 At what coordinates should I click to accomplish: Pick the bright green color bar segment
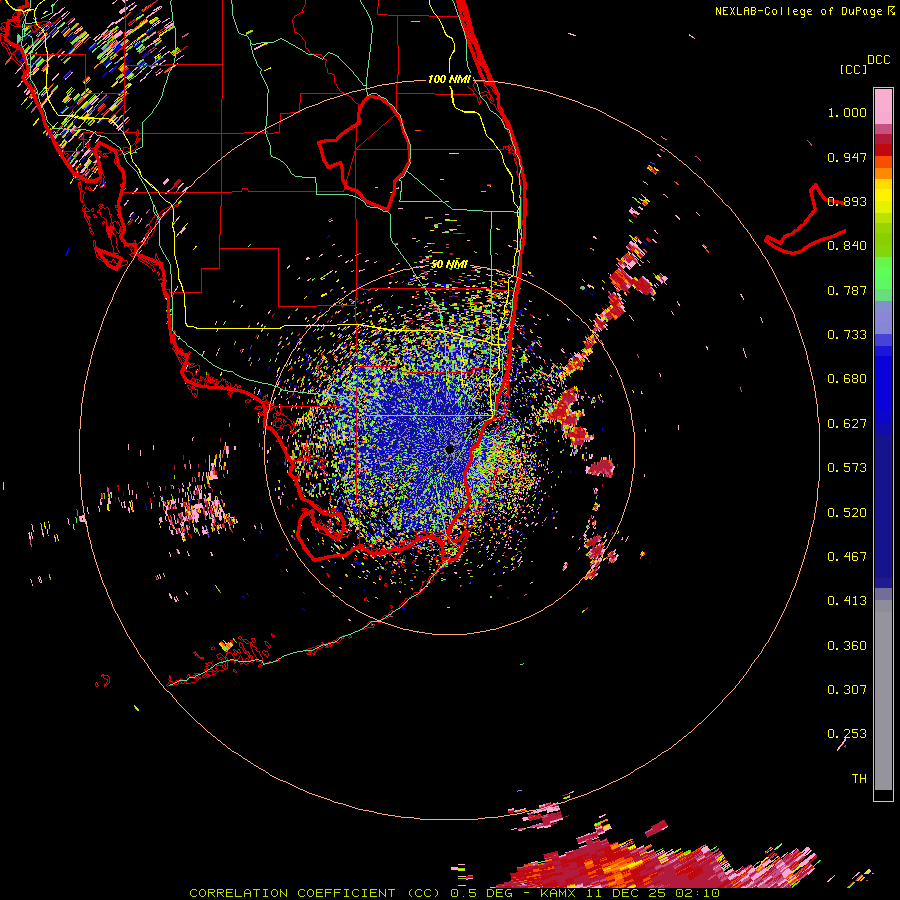(883, 273)
